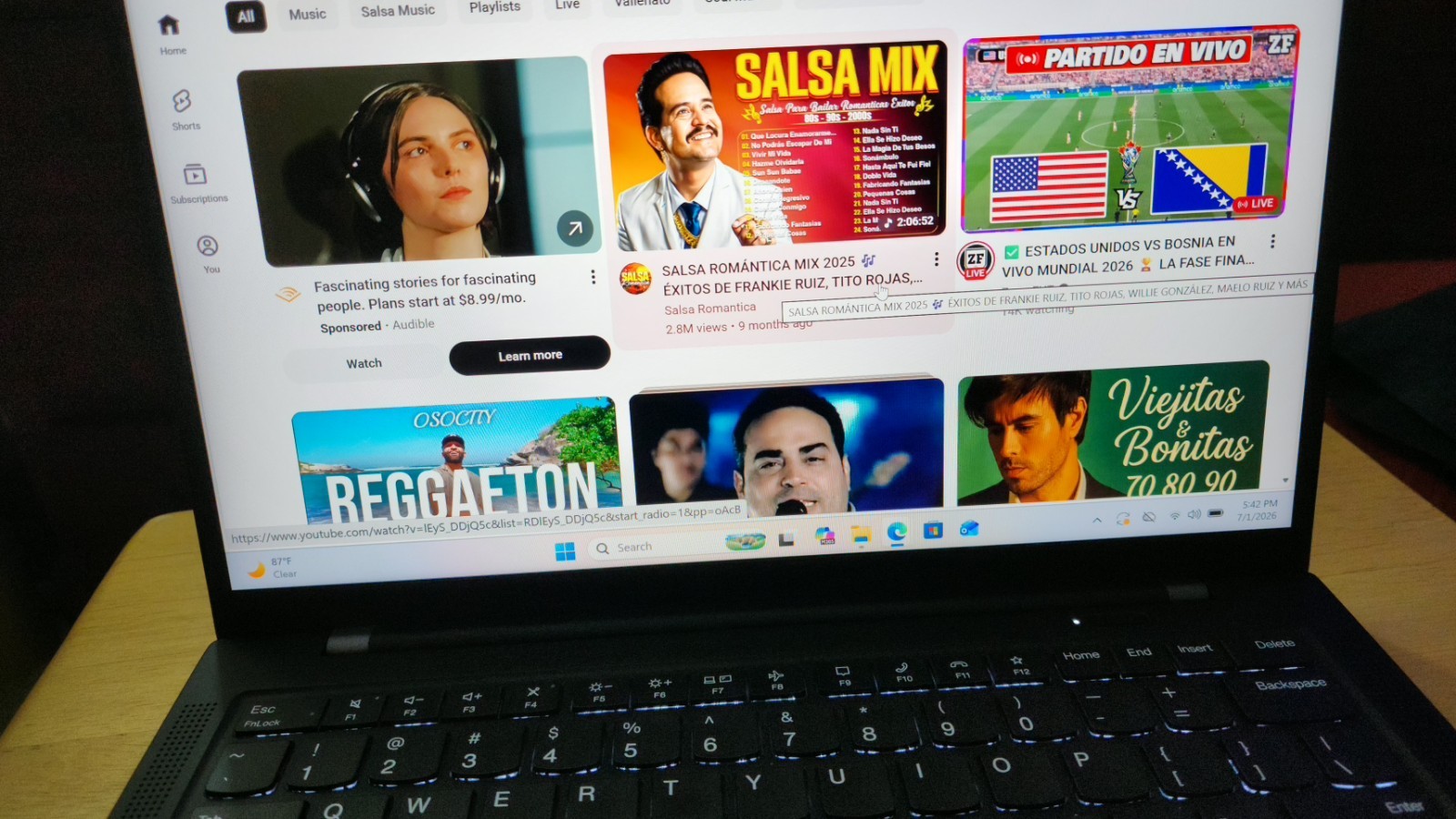Open the Windows Start menu
Image resolution: width=1456 pixels, height=819 pixels.
(565, 551)
